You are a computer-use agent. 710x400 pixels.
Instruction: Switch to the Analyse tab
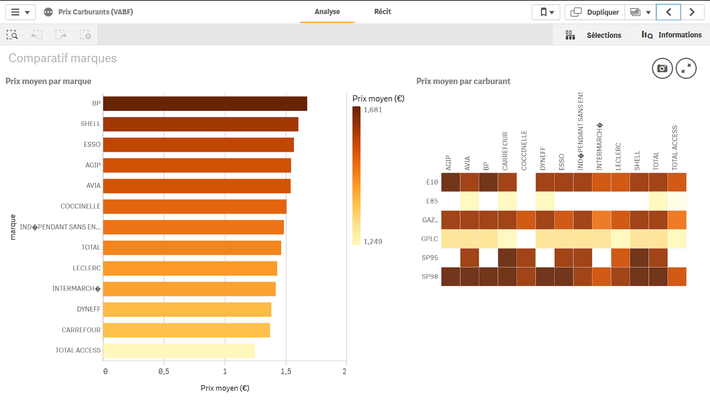point(327,12)
